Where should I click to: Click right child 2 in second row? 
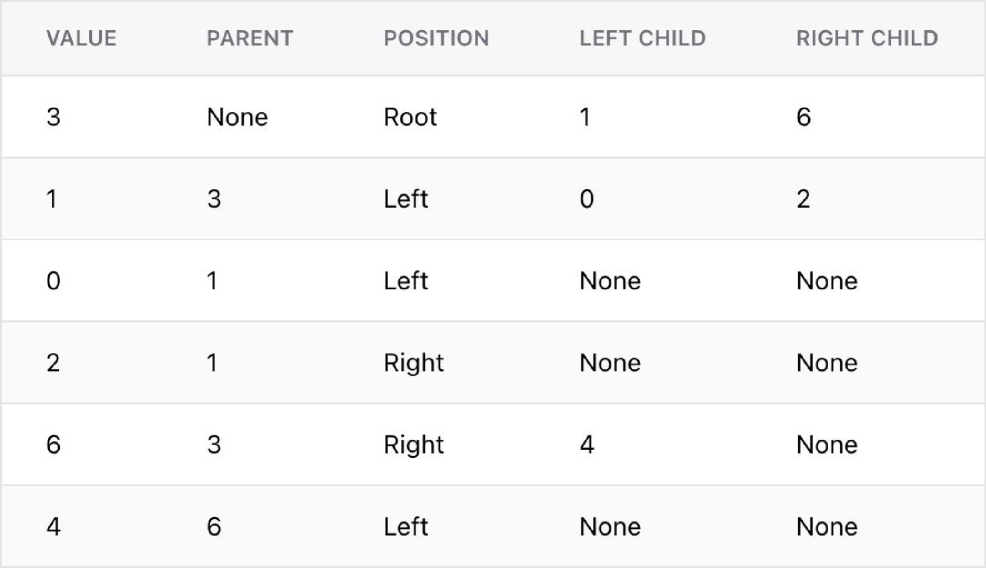[804, 199]
